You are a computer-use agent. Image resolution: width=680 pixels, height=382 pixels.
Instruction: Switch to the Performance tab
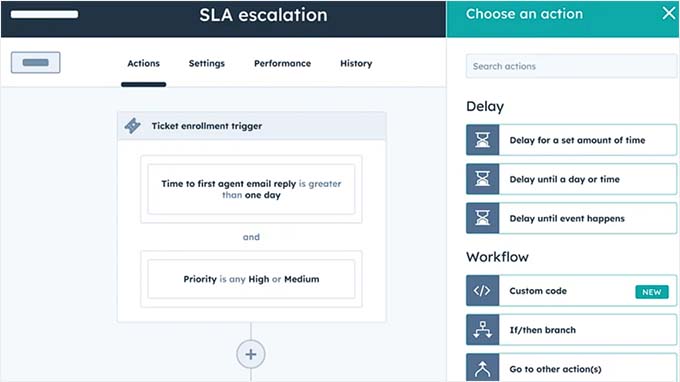click(282, 63)
